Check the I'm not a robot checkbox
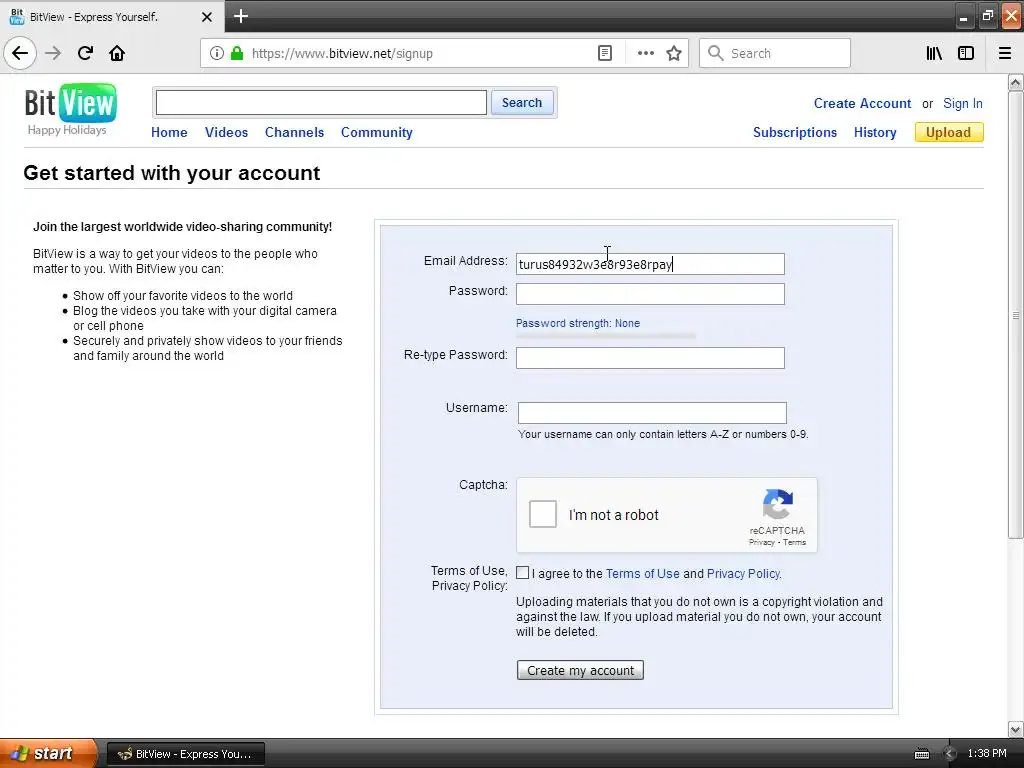 point(543,514)
